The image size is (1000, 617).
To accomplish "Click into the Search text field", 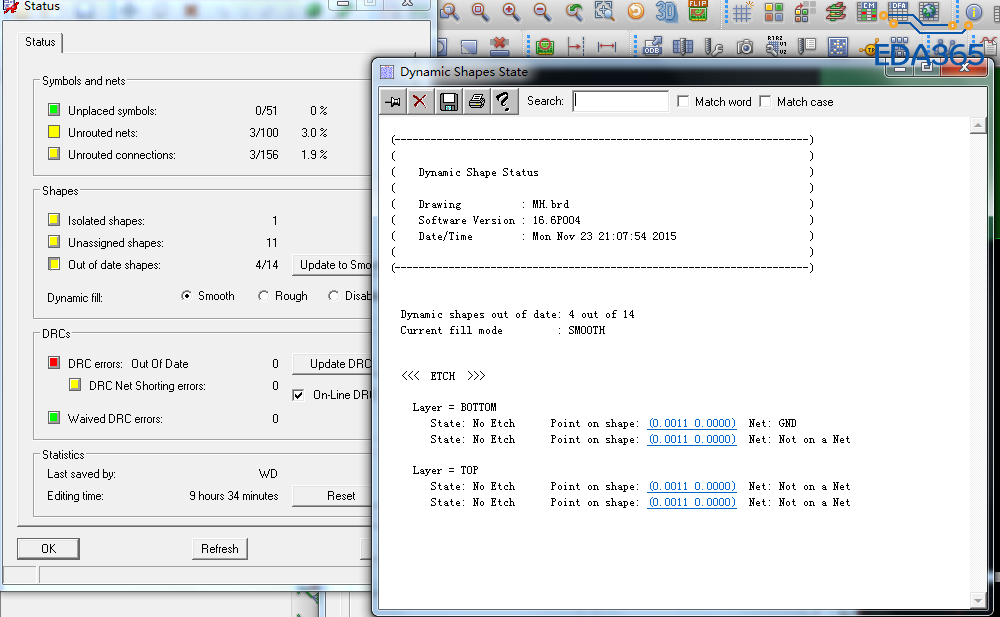I will point(620,101).
